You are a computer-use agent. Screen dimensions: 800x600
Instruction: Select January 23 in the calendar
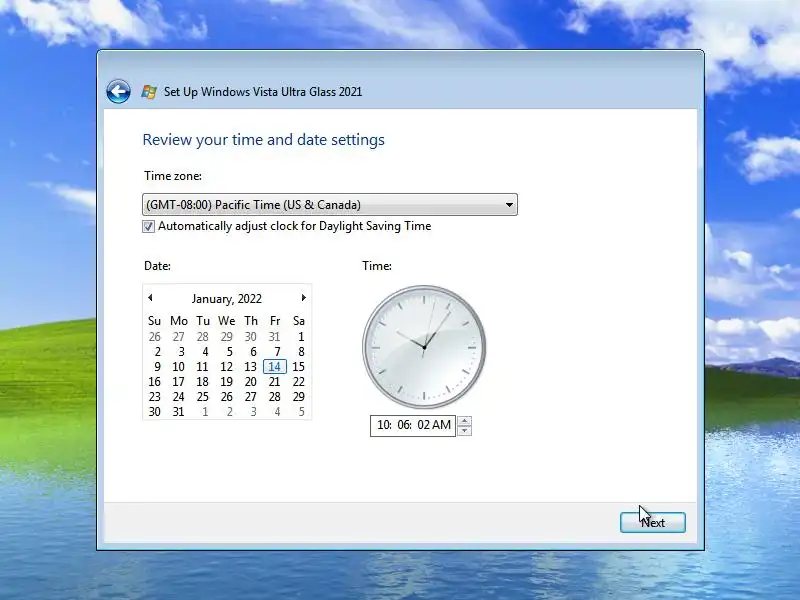155,396
